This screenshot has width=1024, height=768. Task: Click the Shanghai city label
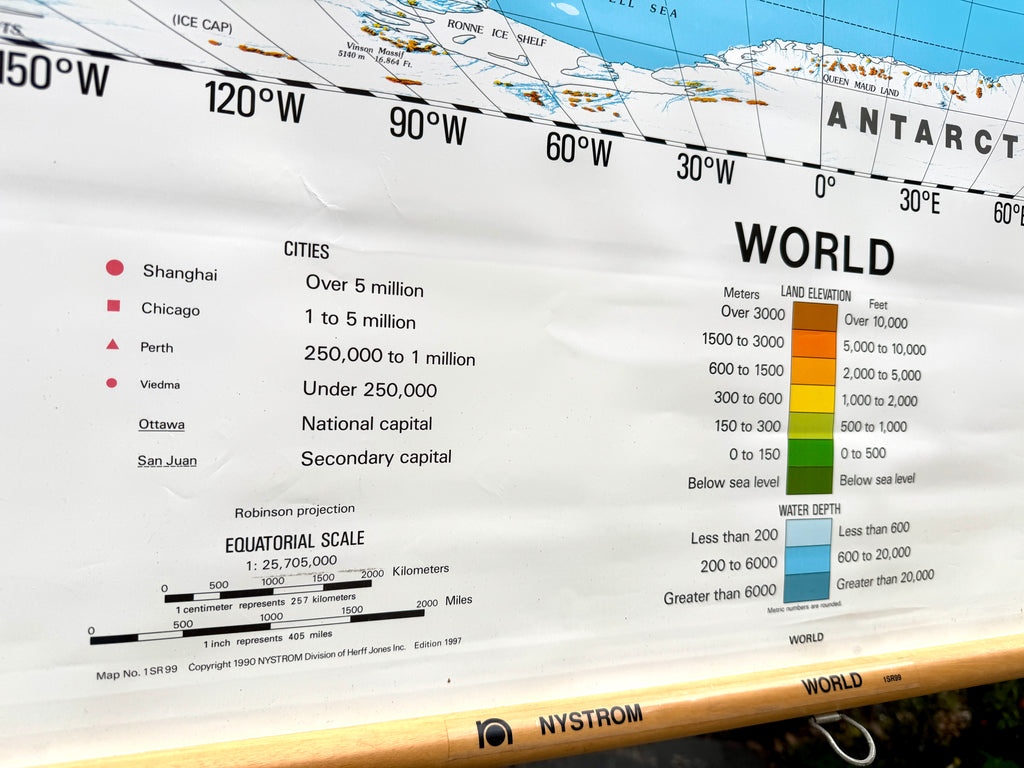coord(180,272)
